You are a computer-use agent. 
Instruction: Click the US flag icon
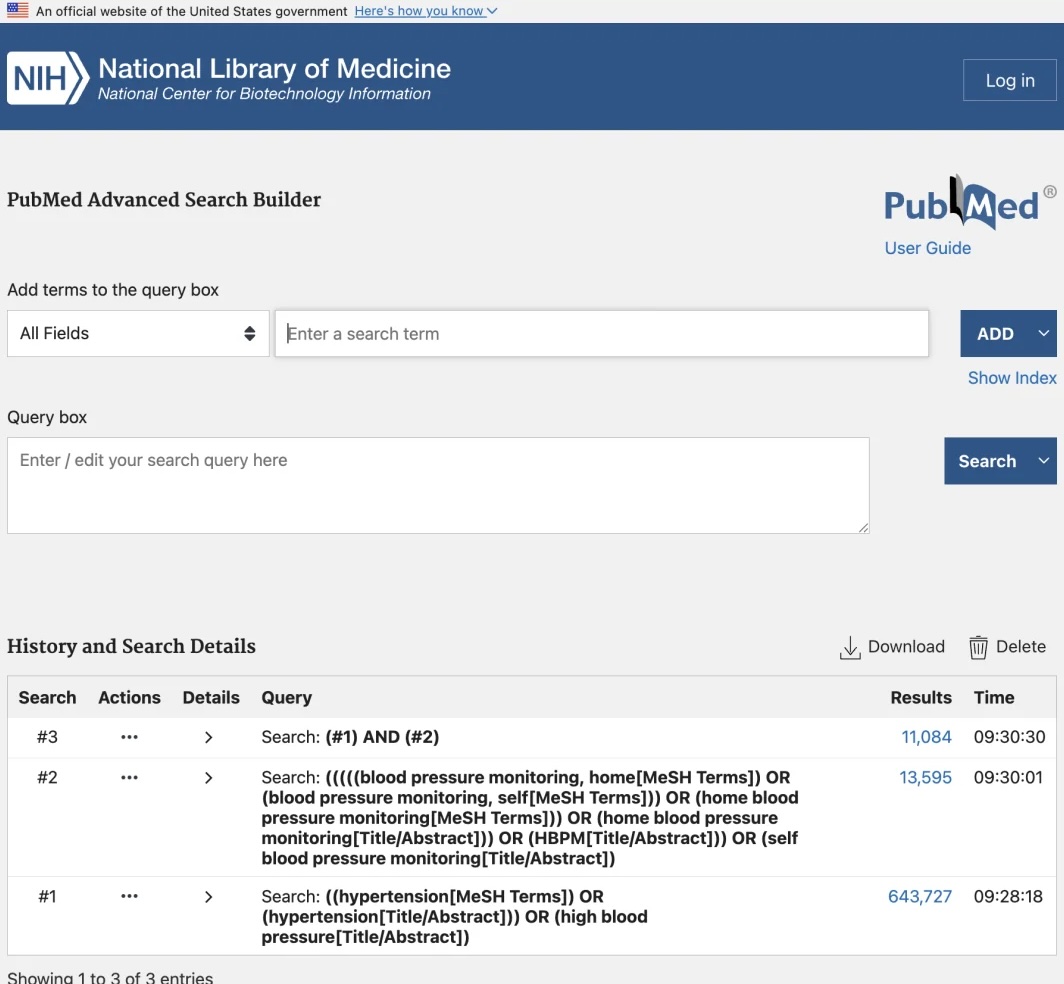tap(18, 10)
